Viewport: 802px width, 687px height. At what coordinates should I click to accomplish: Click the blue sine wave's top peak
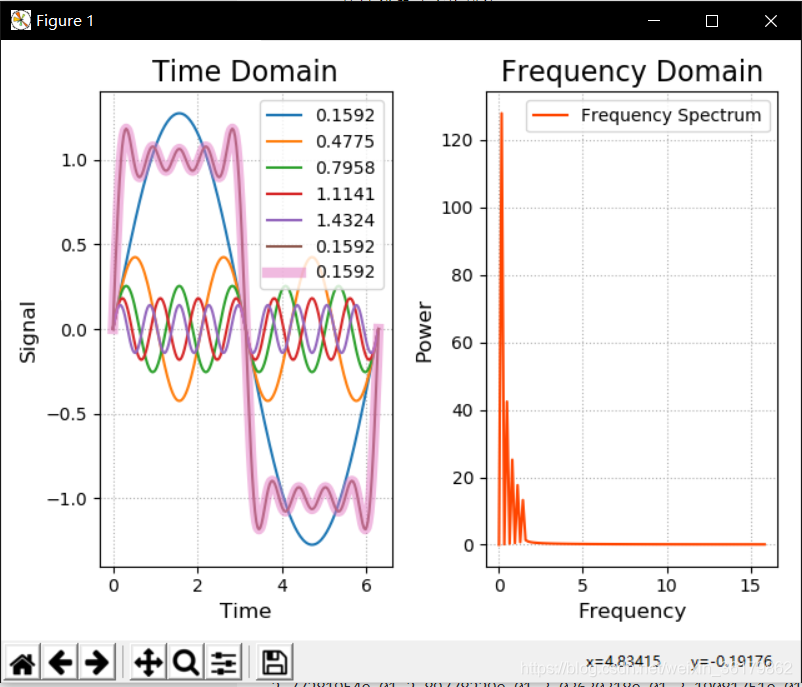coord(179,114)
